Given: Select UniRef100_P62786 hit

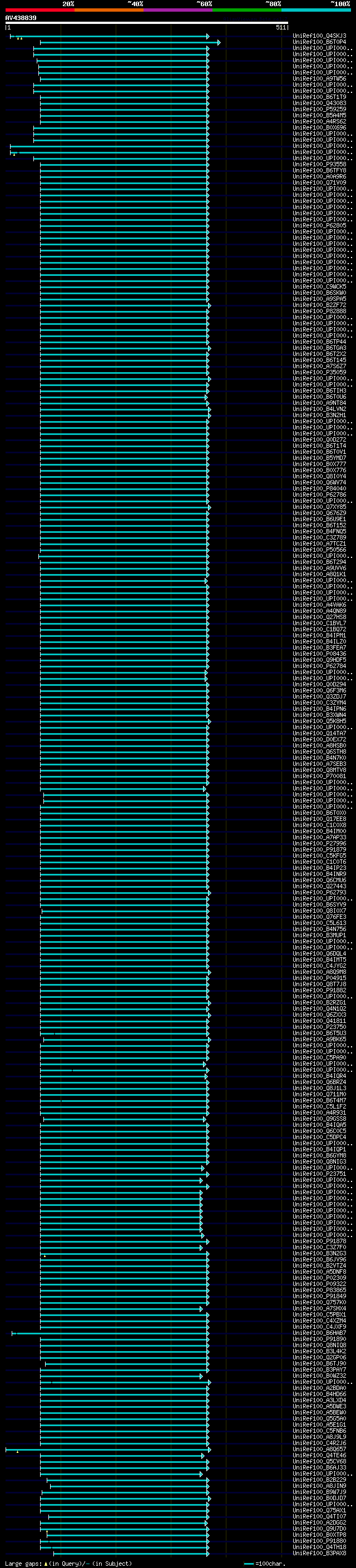Looking at the screenshot, I should click(319, 495).
